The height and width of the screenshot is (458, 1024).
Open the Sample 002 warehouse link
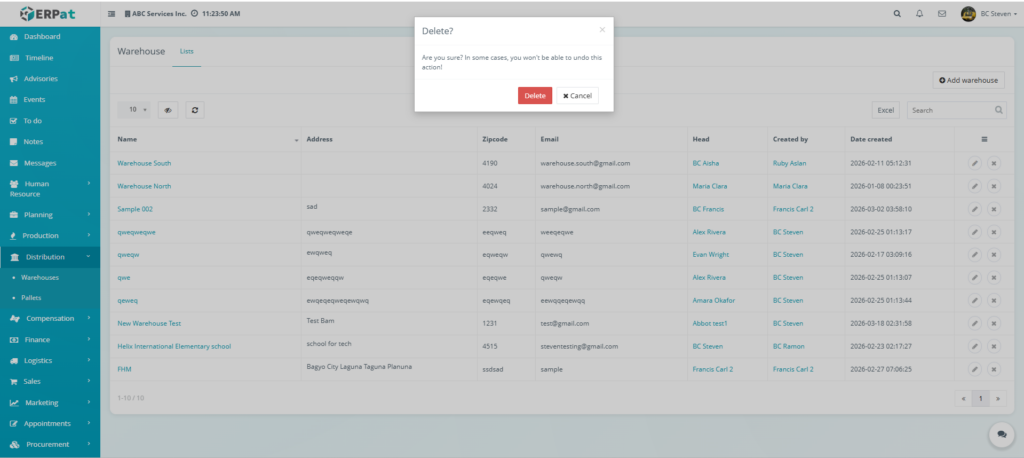click(135, 209)
